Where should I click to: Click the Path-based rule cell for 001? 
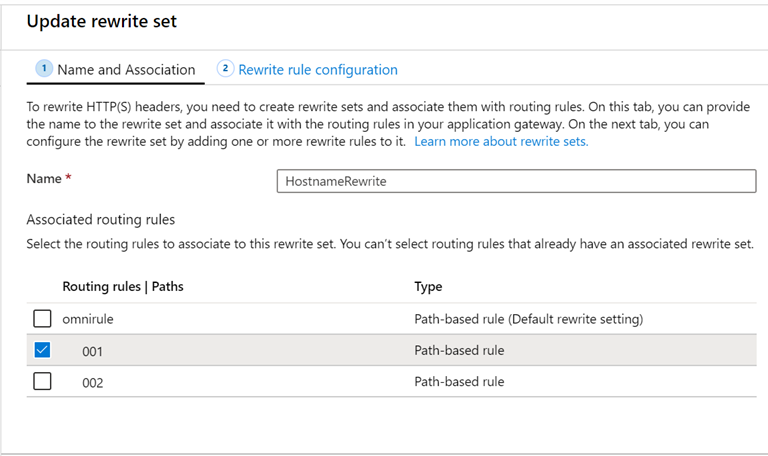click(459, 351)
